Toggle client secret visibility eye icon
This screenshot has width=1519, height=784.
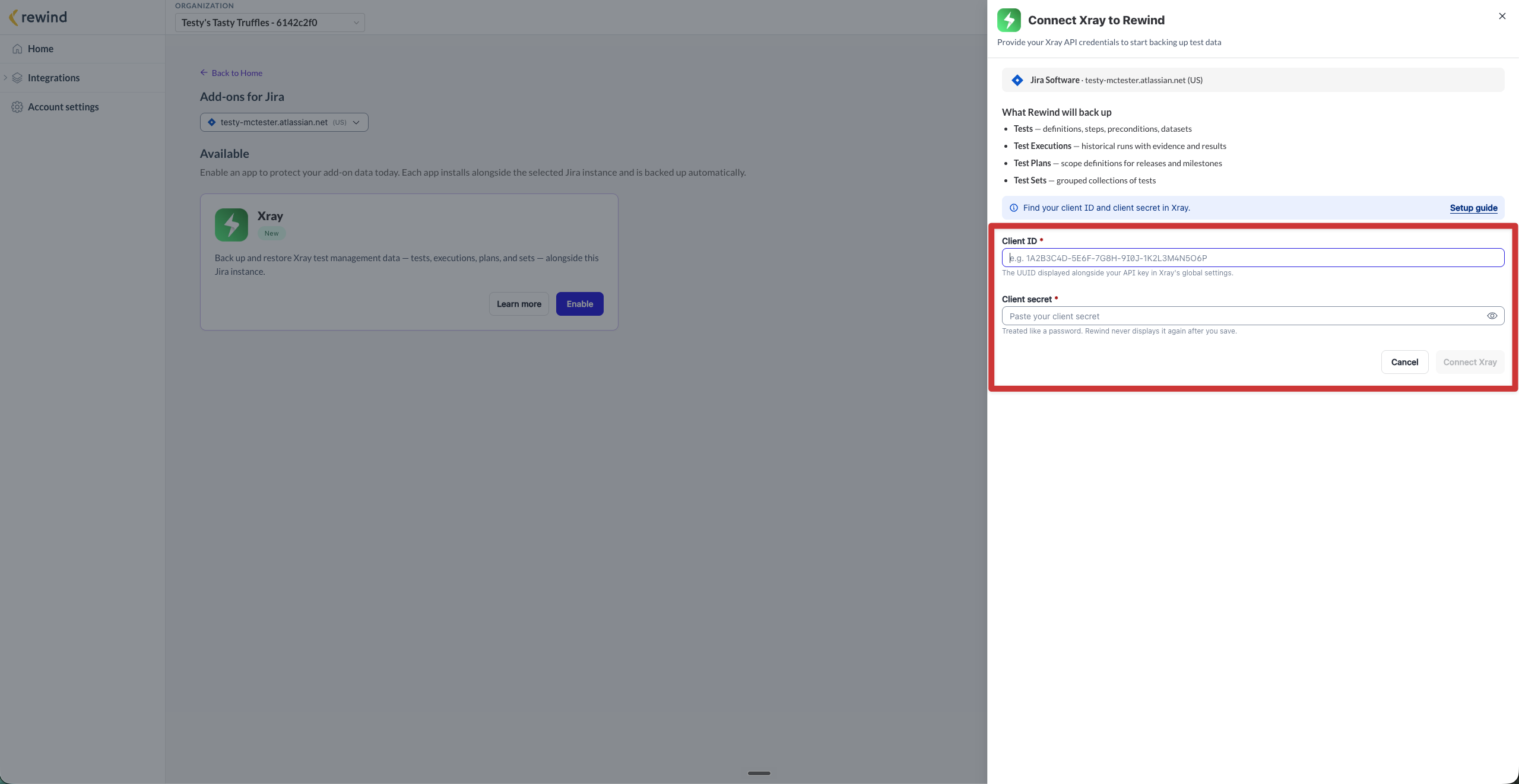(x=1491, y=316)
